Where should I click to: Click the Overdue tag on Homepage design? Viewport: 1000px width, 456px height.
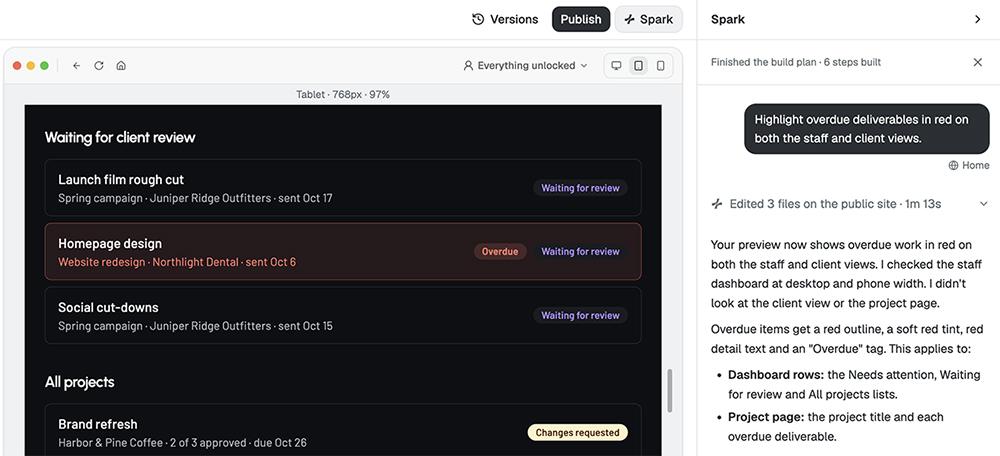tap(500, 251)
